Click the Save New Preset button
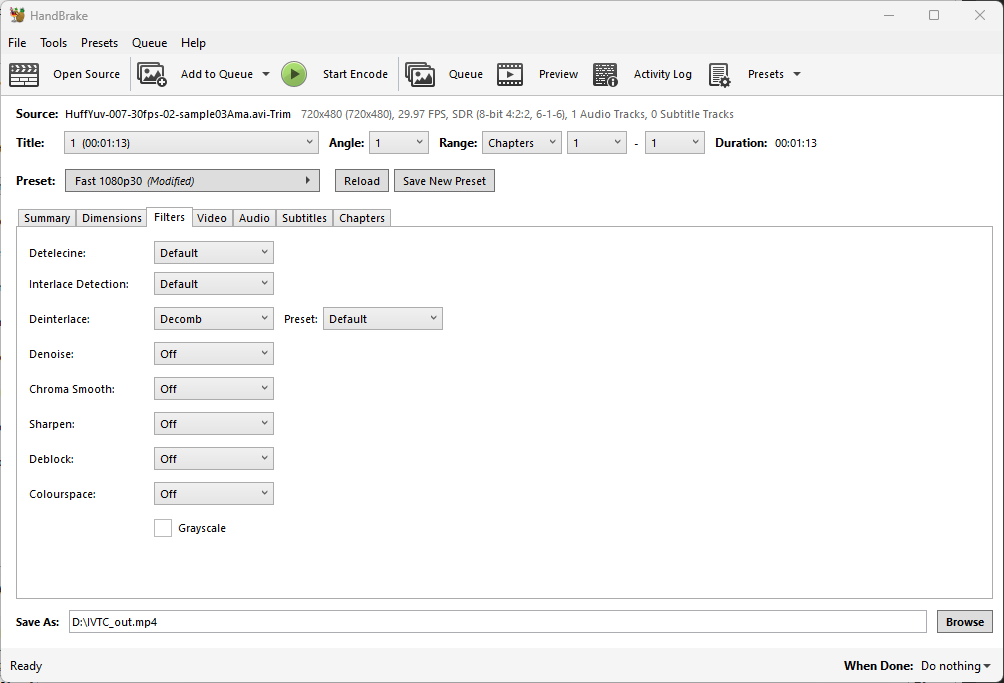1004x683 pixels. 444,181
